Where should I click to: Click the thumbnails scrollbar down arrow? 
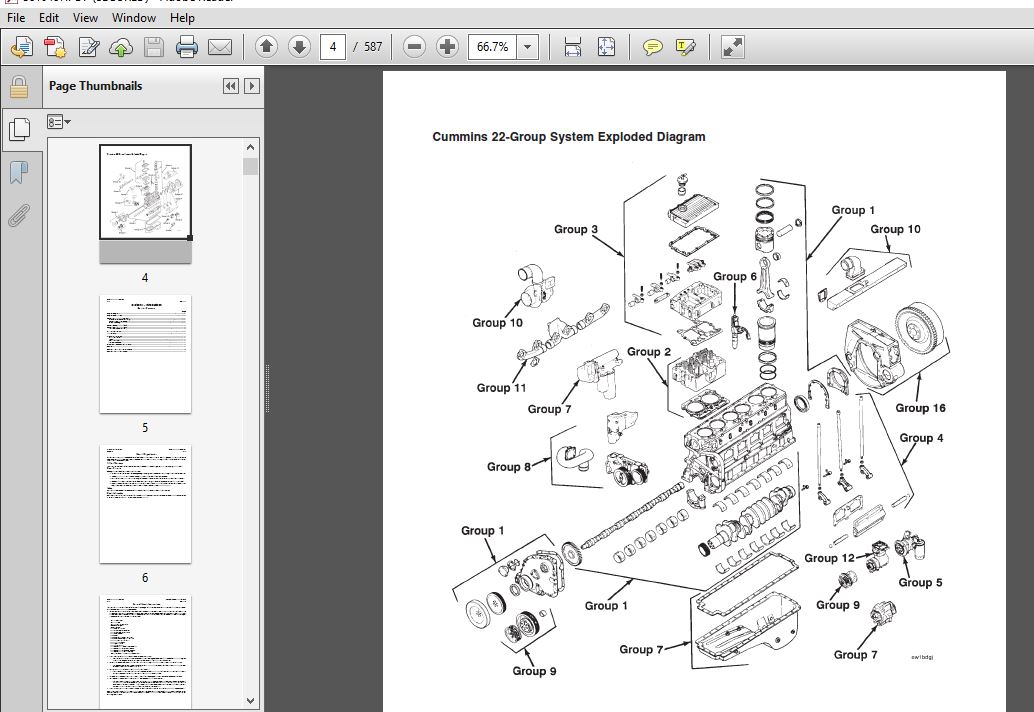point(251,701)
